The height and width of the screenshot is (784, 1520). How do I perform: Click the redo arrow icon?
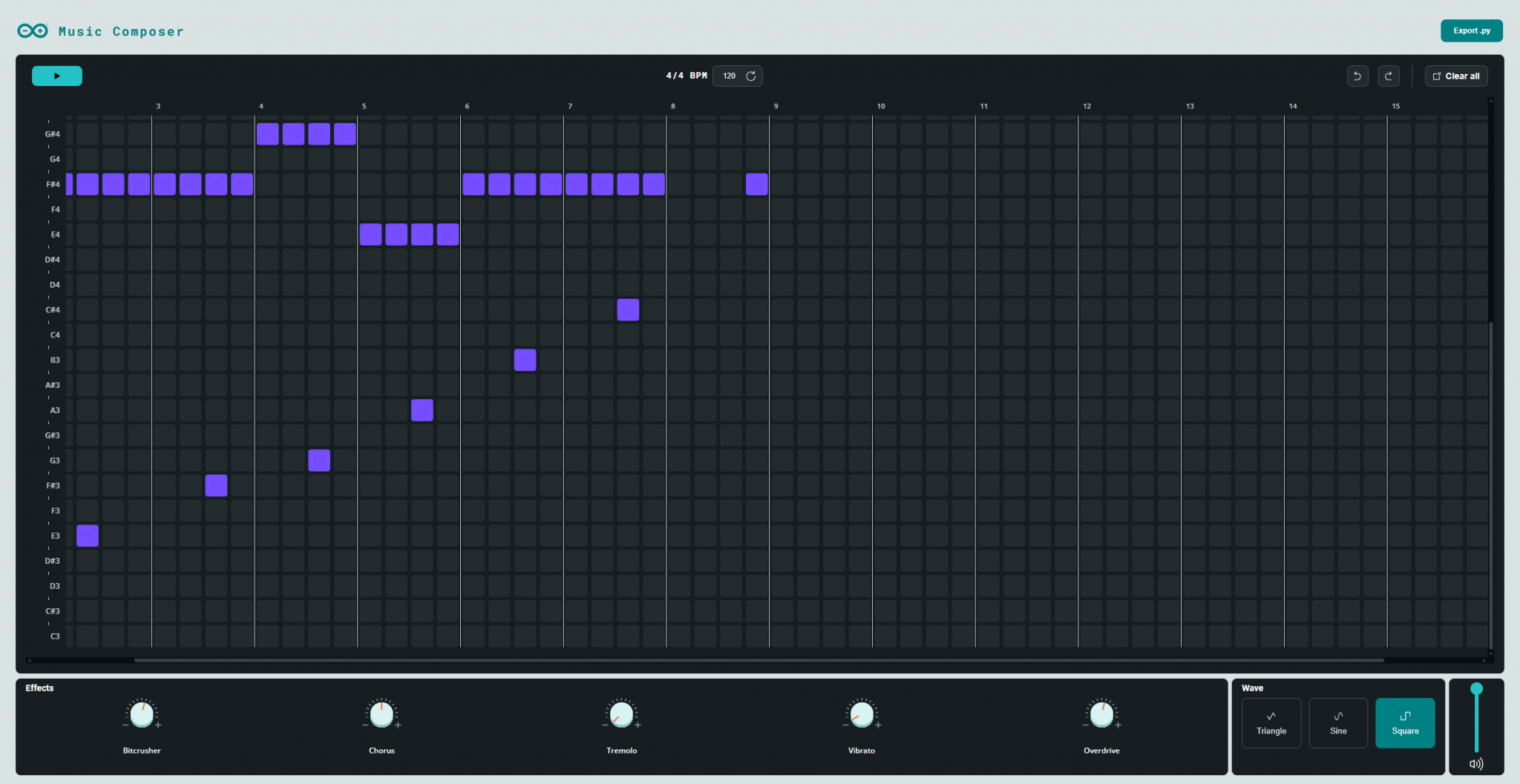point(1389,76)
